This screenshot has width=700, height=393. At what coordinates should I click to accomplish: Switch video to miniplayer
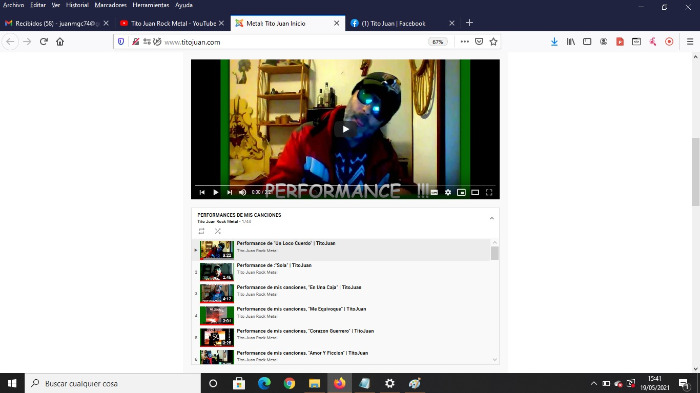[x=462, y=192]
